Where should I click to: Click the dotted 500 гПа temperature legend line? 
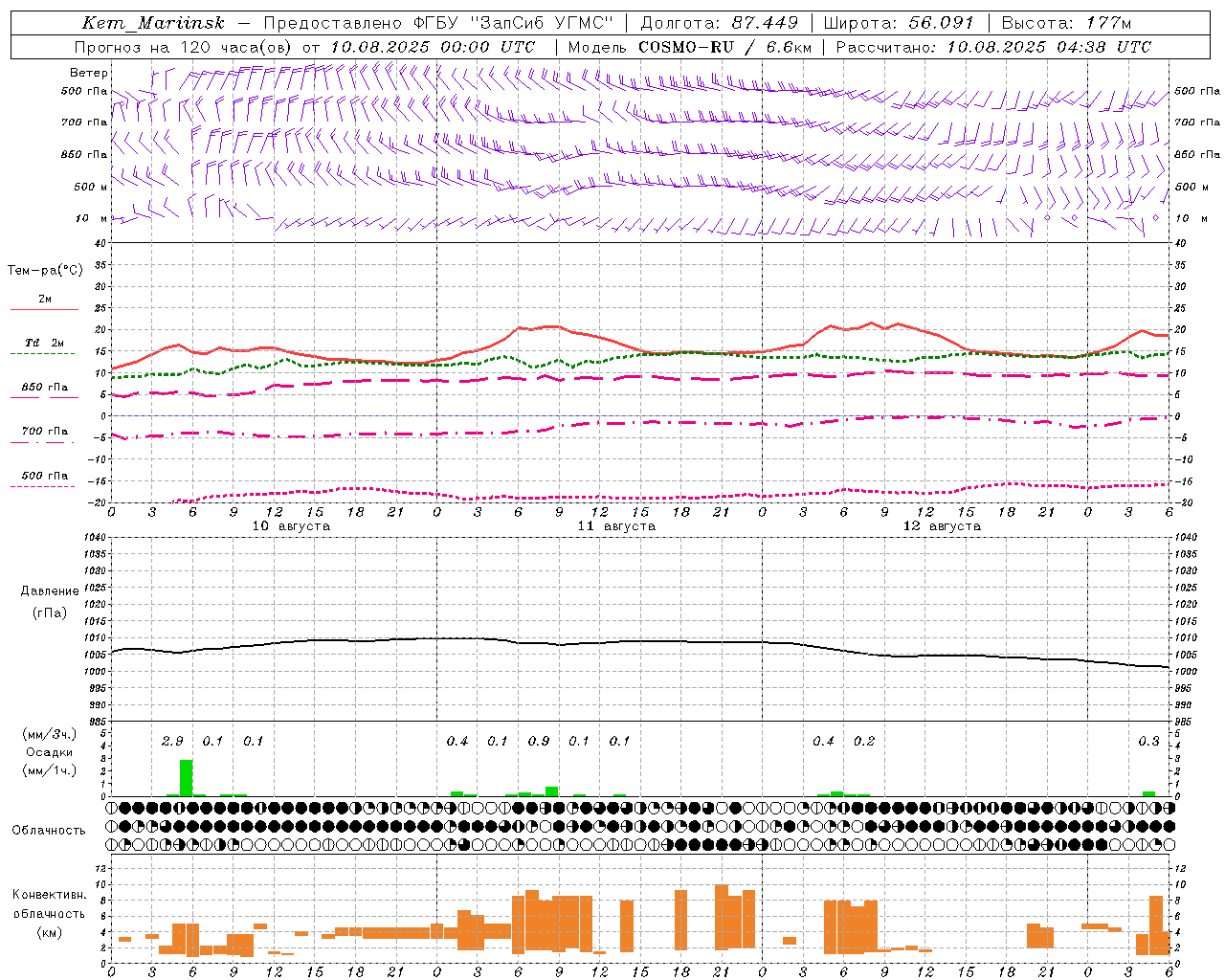43,486
